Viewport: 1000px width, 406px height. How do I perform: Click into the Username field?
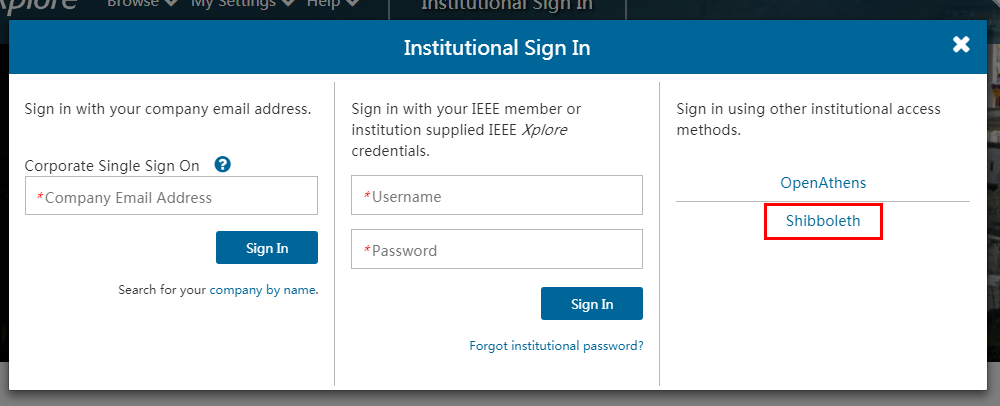497,195
